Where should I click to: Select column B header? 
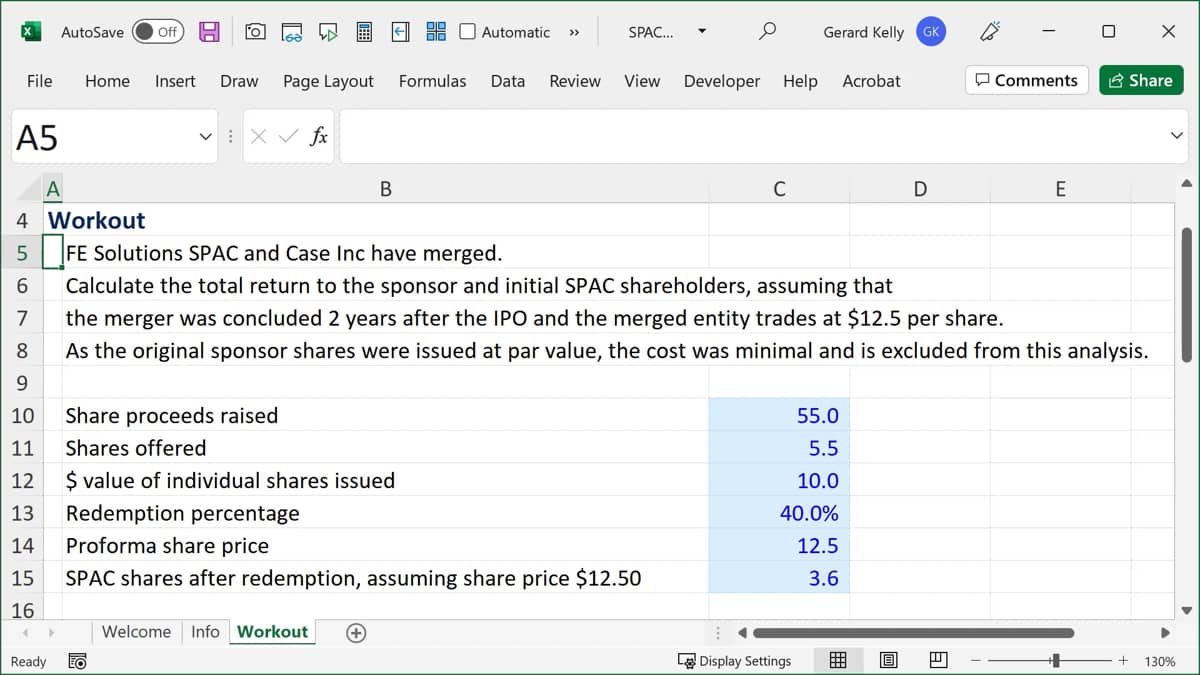[x=386, y=188]
